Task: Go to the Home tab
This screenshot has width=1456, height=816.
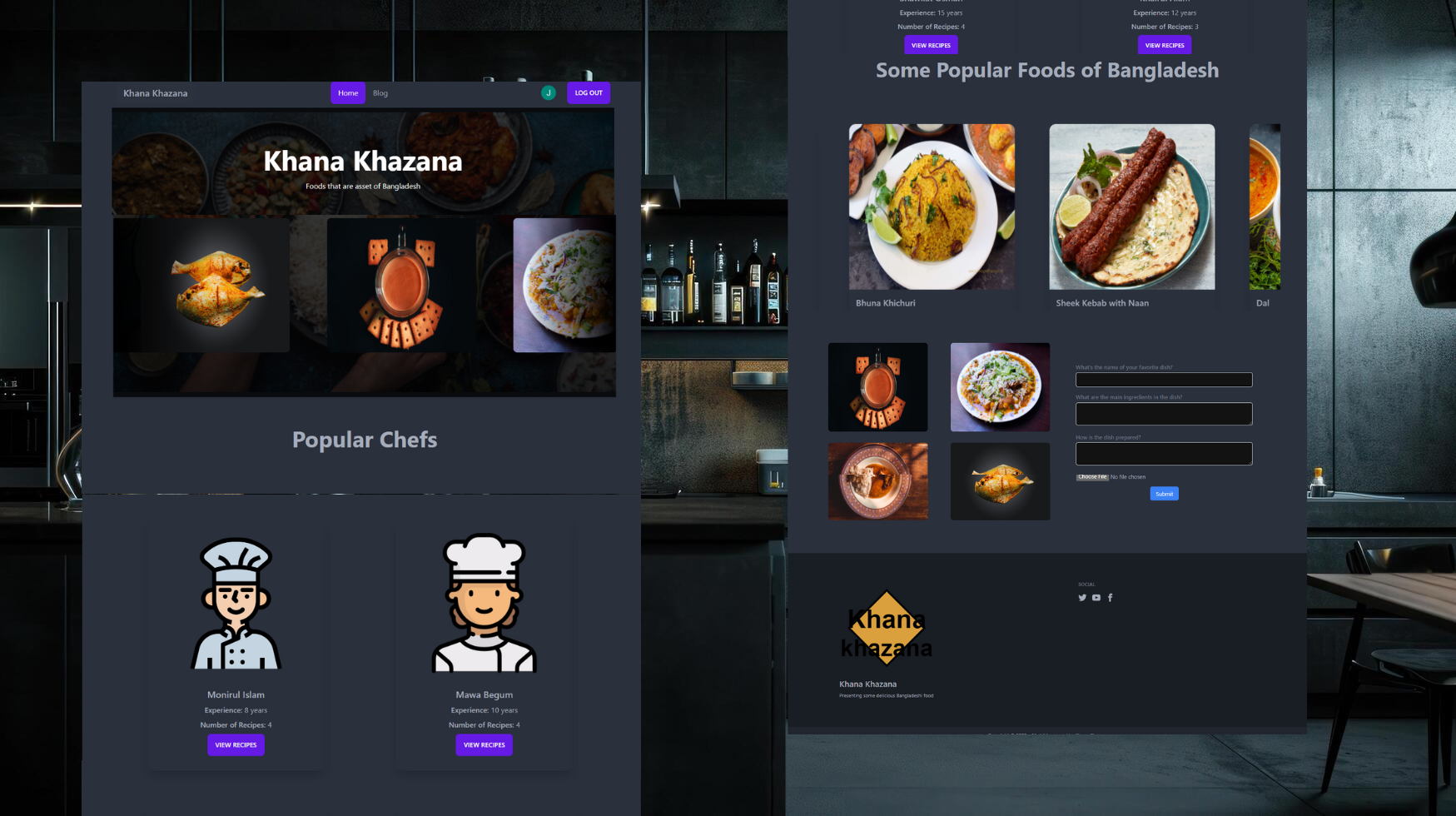Action: 348,92
